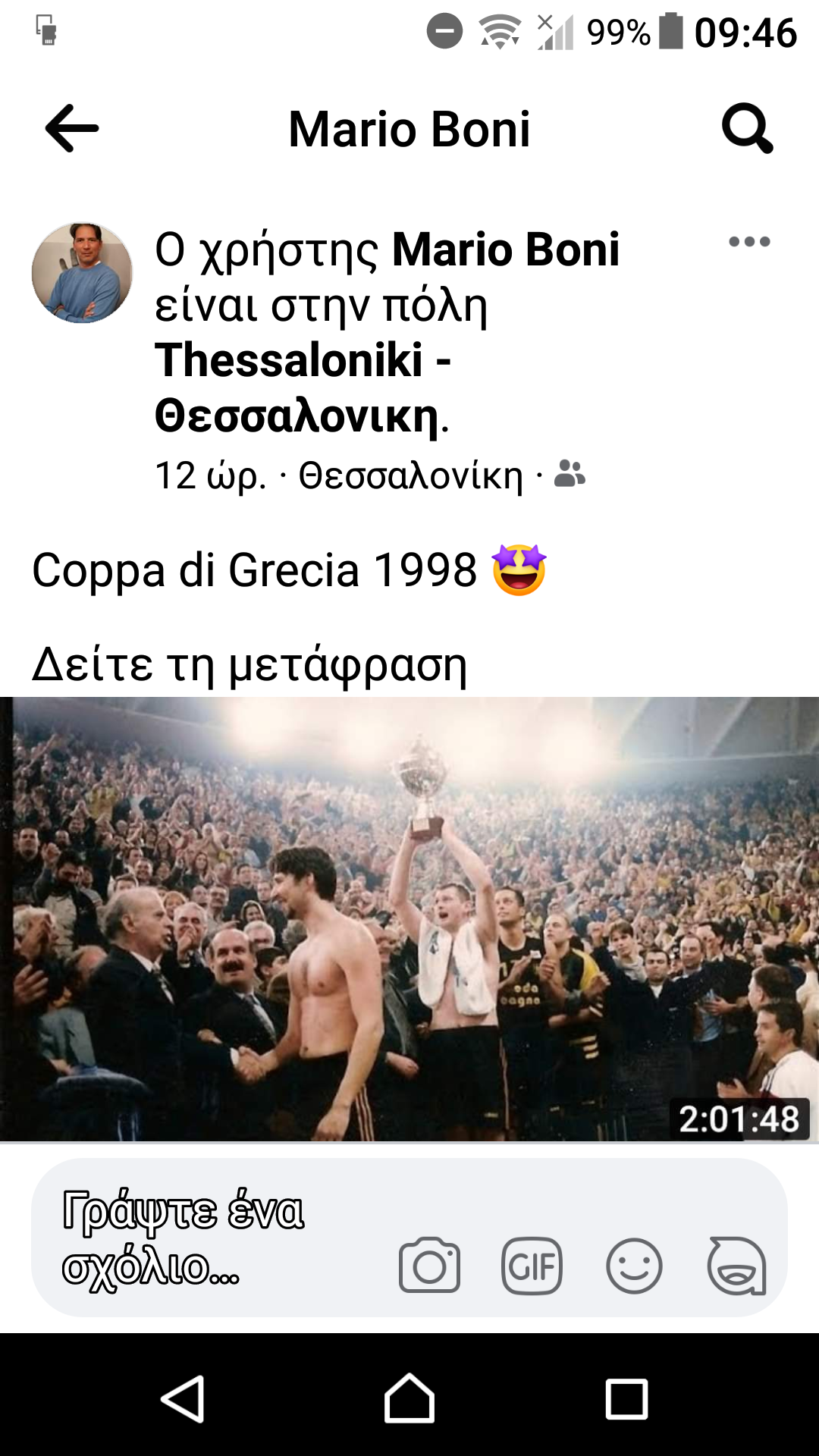This screenshot has height=1456, width=819.
Task: Tap the Android recent apps square button
Action: click(x=626, y=1398)
